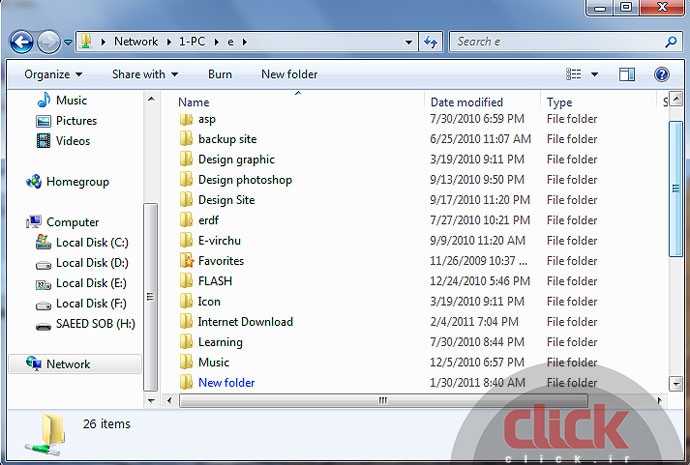Screen dimensions: 690x465
Task: Create a New folder from toolbar
Action: point(289,74)
